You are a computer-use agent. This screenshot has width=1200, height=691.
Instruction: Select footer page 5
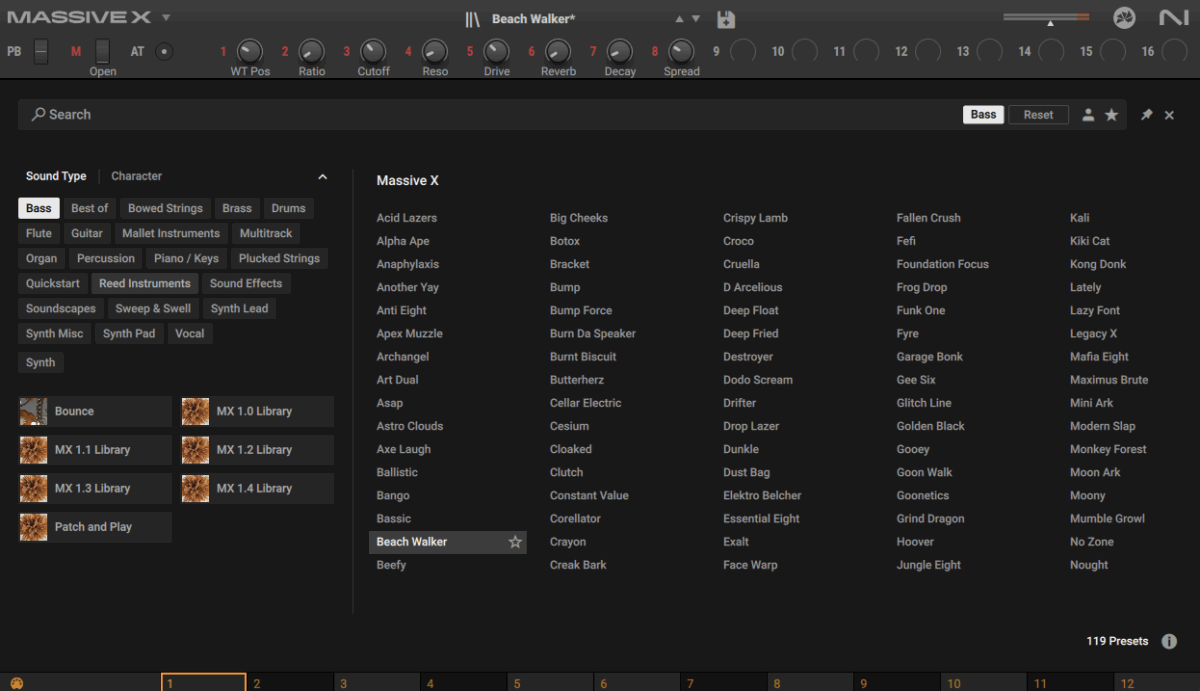pyautogui.click(x=550, y=683)
